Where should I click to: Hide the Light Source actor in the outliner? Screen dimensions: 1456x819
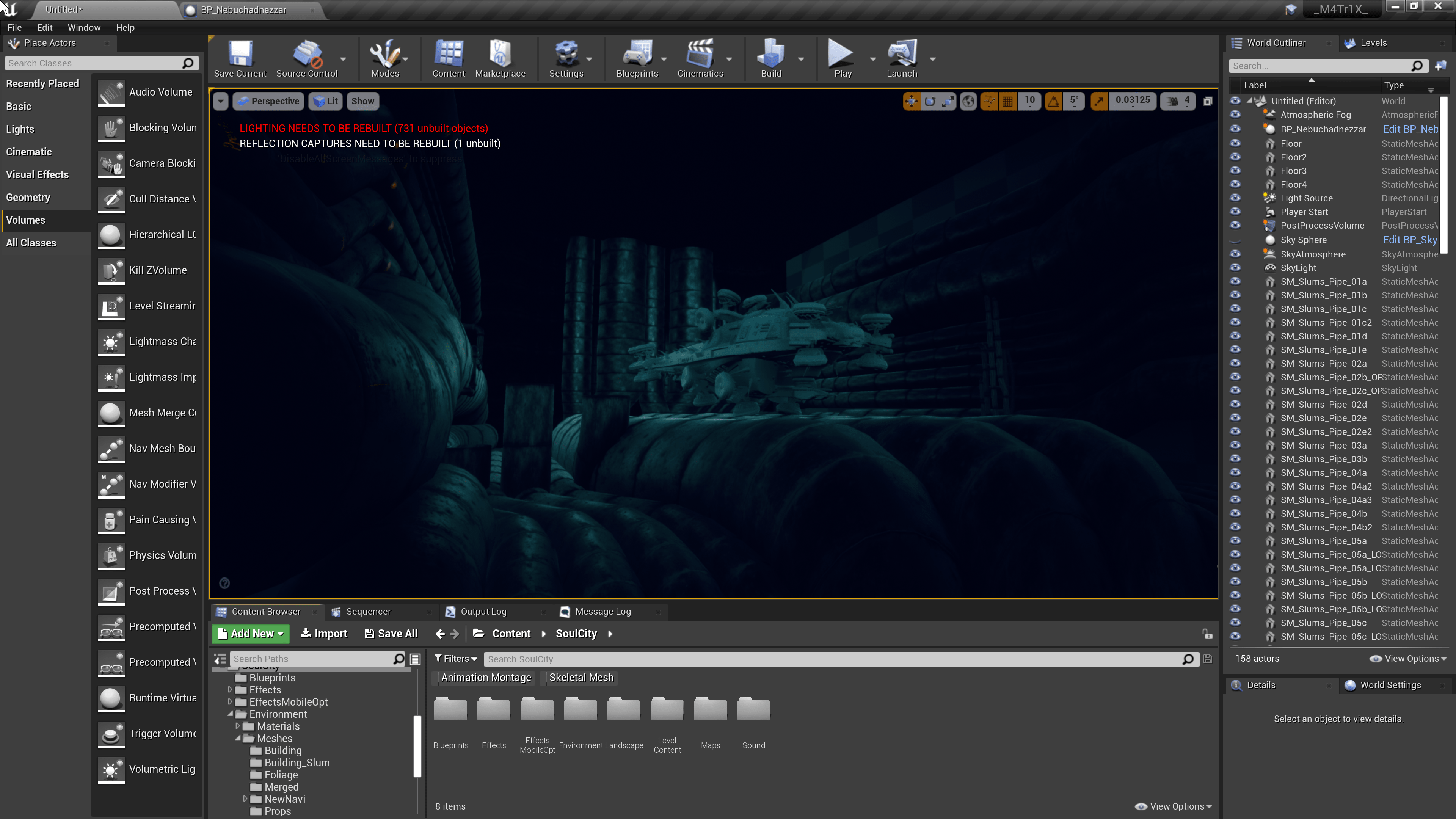point(1235,198)
